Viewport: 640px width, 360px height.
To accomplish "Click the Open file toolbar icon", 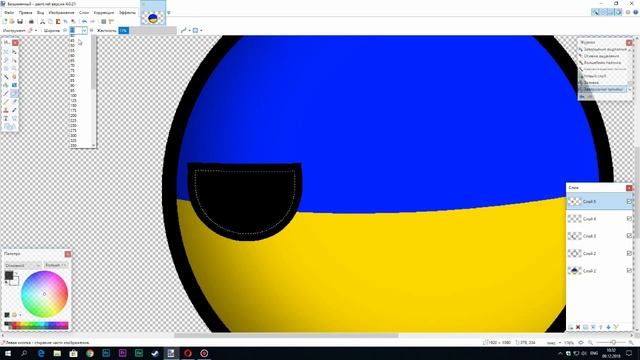I will 12,21.
